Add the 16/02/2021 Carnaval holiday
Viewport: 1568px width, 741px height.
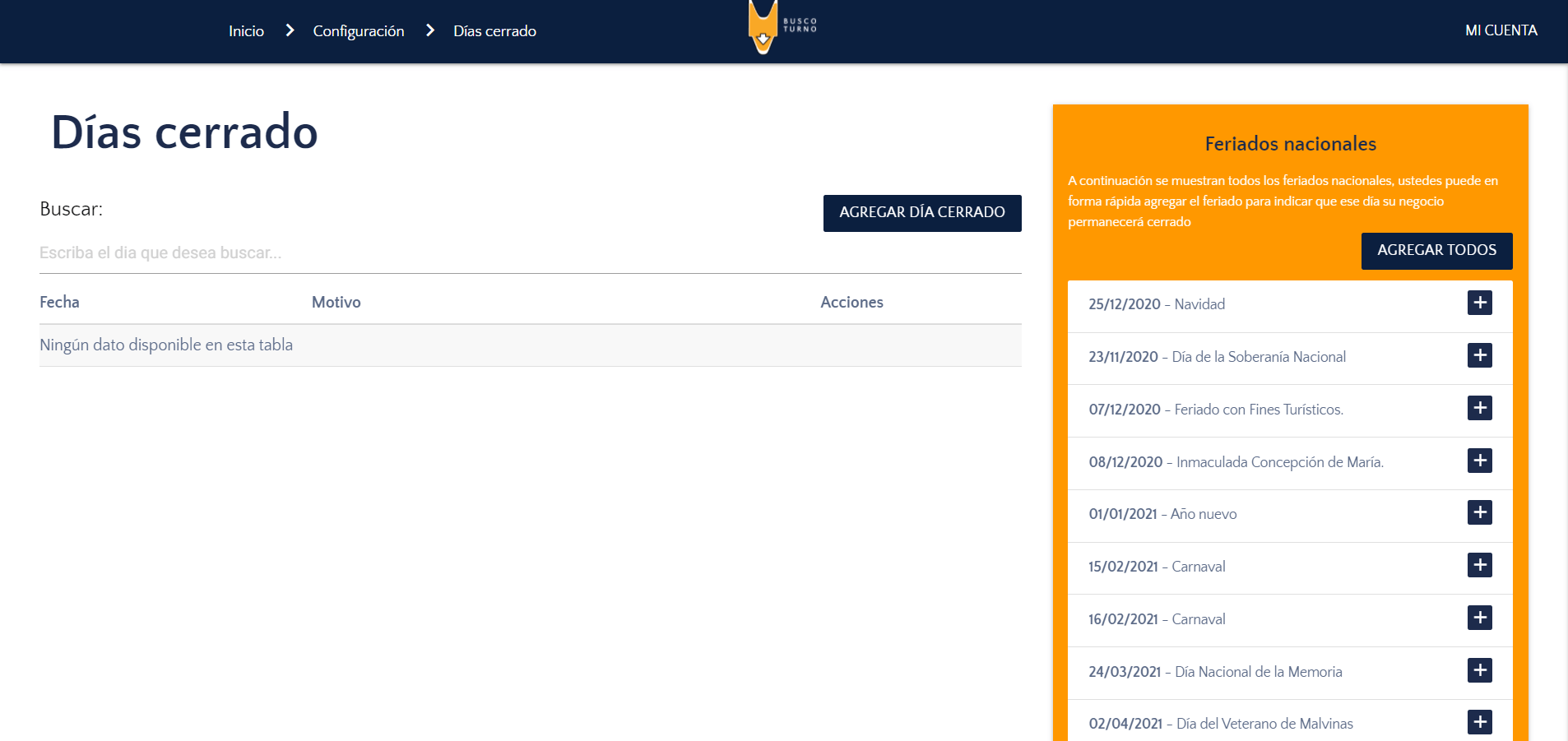coord(1479,618)
